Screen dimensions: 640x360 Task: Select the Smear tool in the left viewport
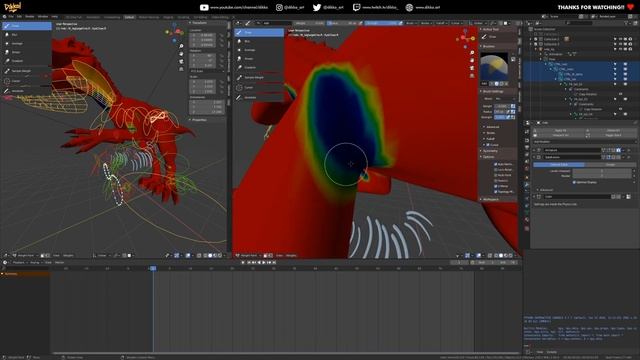click(27, 52)
